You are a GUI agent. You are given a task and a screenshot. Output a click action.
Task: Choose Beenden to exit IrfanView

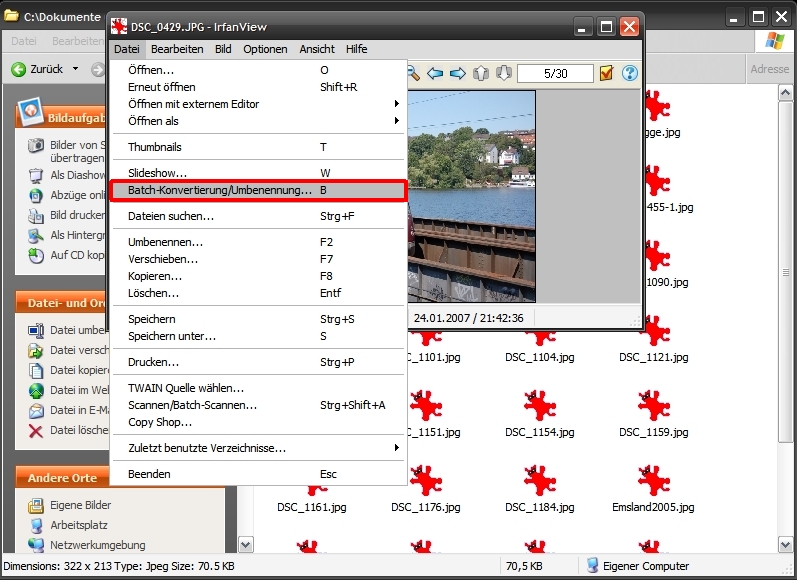(259, 474)
